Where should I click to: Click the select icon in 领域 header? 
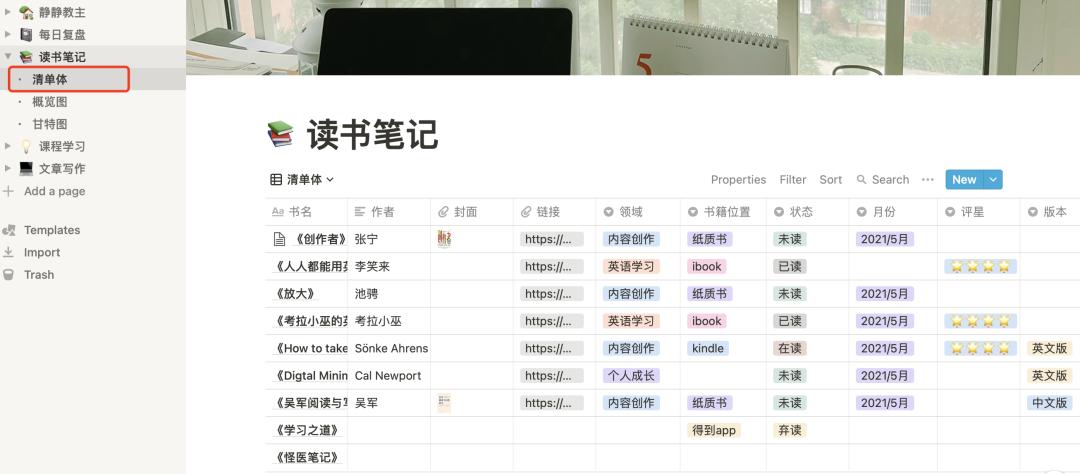(608, 212)
